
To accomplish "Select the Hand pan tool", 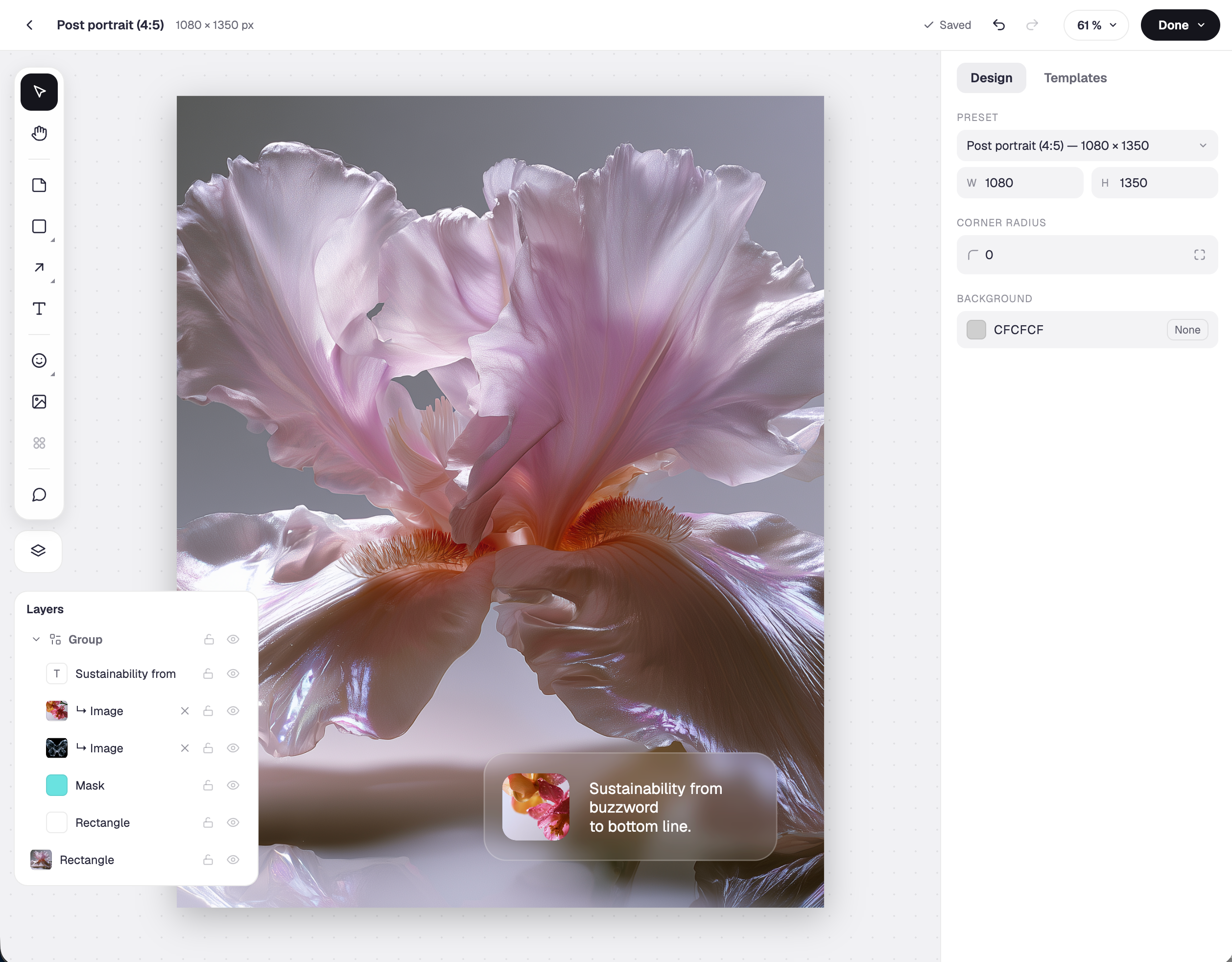I will tap(39, 133).
